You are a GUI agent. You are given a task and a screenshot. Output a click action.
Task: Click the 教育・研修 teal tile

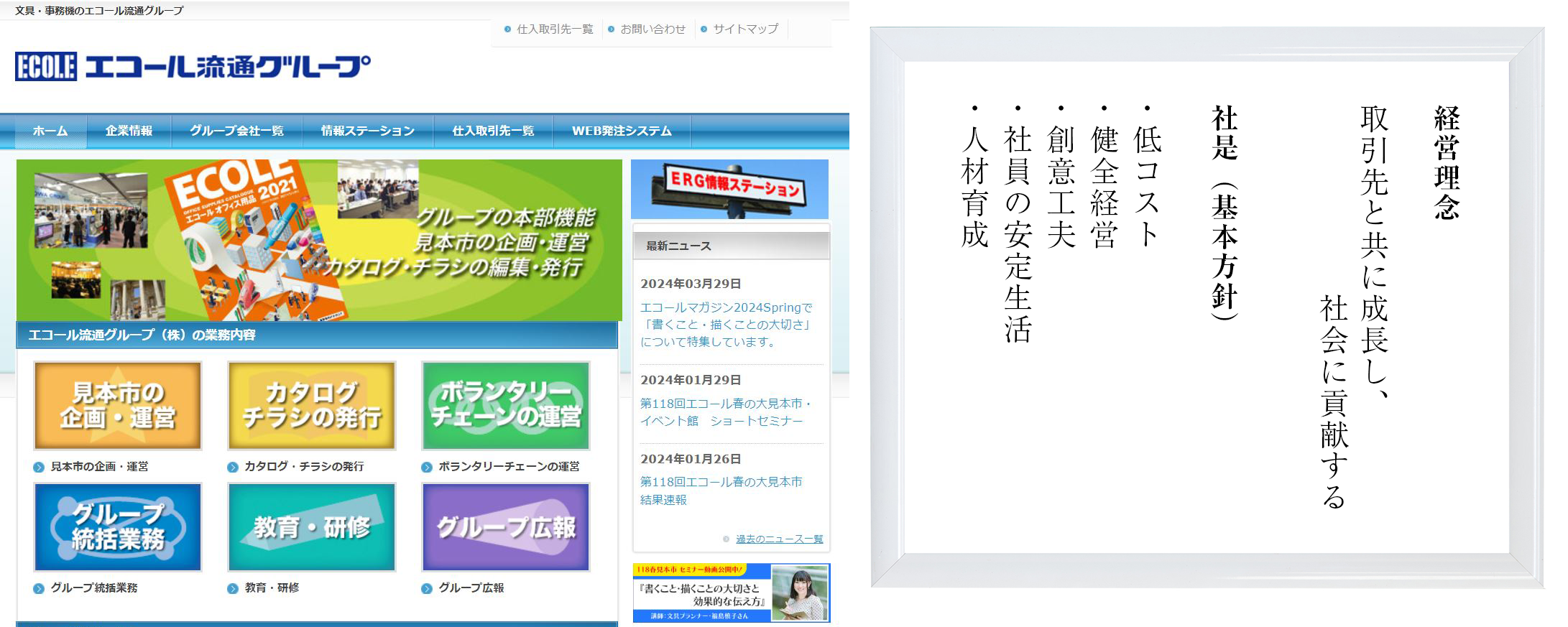tap(312, 527)
